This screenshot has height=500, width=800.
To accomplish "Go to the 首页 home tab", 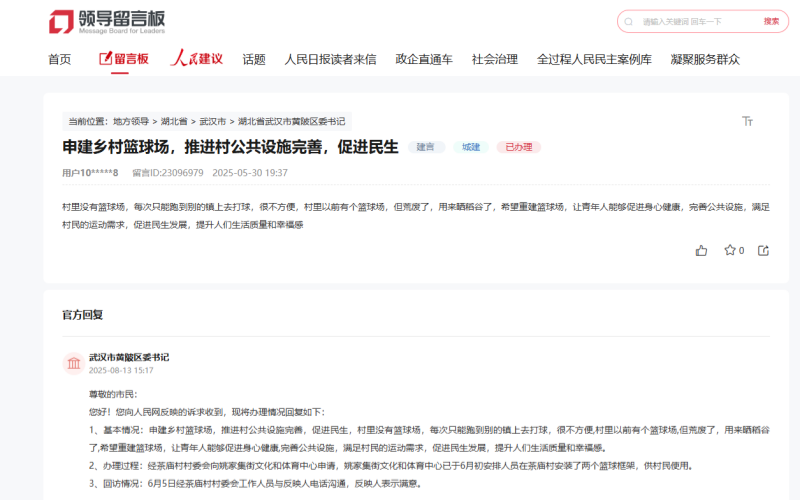I will [60, 60].
